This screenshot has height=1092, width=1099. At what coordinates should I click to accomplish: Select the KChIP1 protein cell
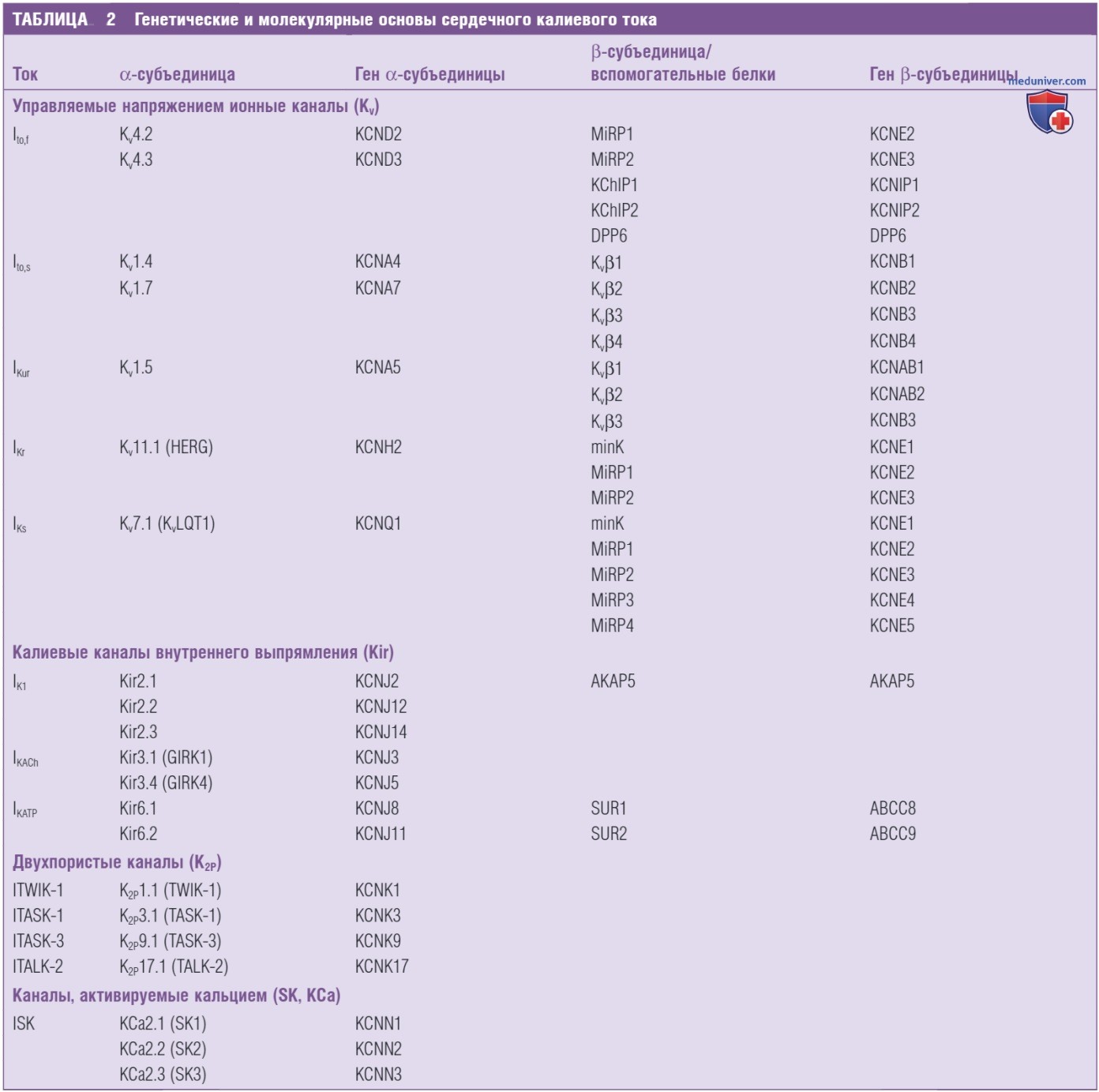coord(614,185)
